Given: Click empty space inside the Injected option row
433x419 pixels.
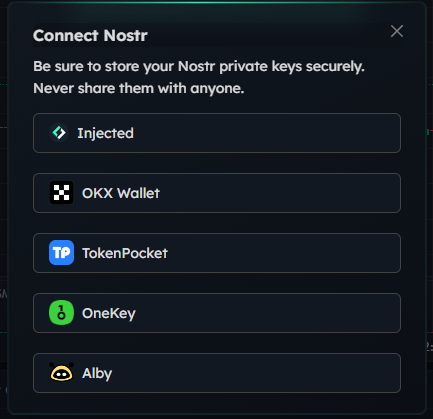Looking at the screenshot, I should tap(267, 133).
